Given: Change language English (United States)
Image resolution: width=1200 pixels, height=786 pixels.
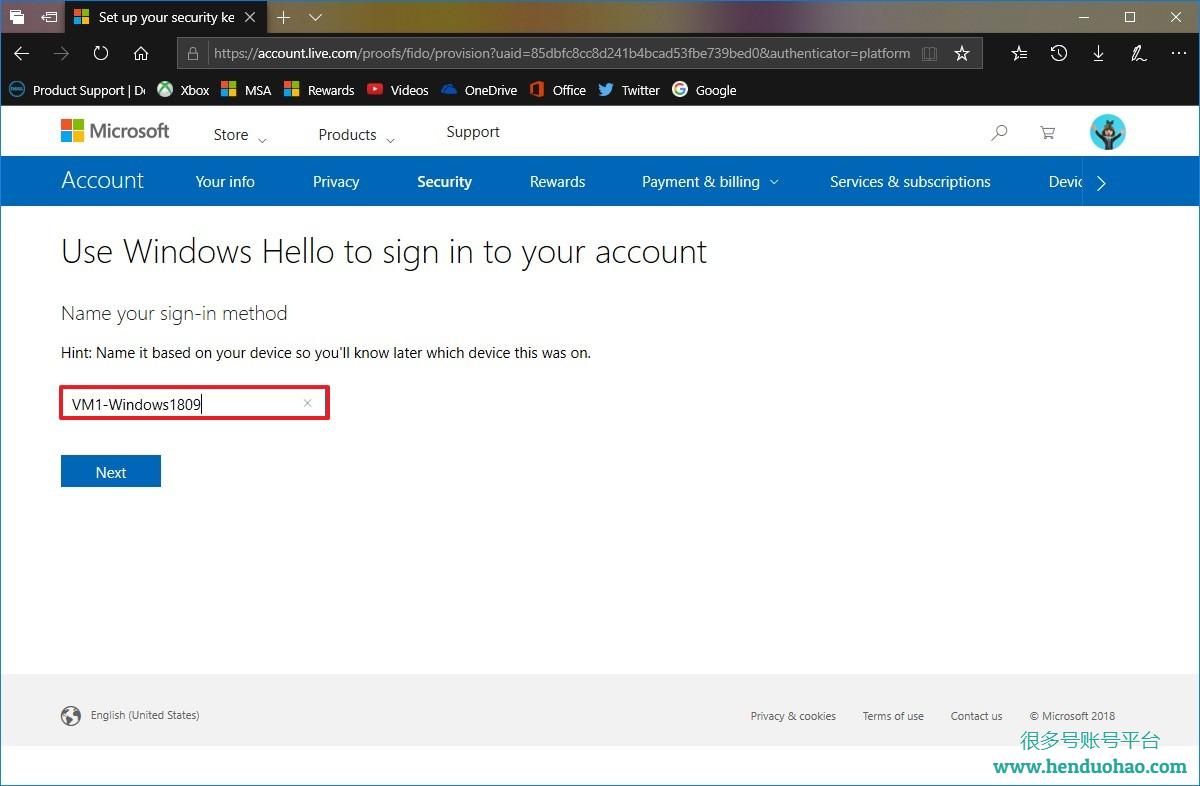Looking at the screenshot, I should (130, 715).
